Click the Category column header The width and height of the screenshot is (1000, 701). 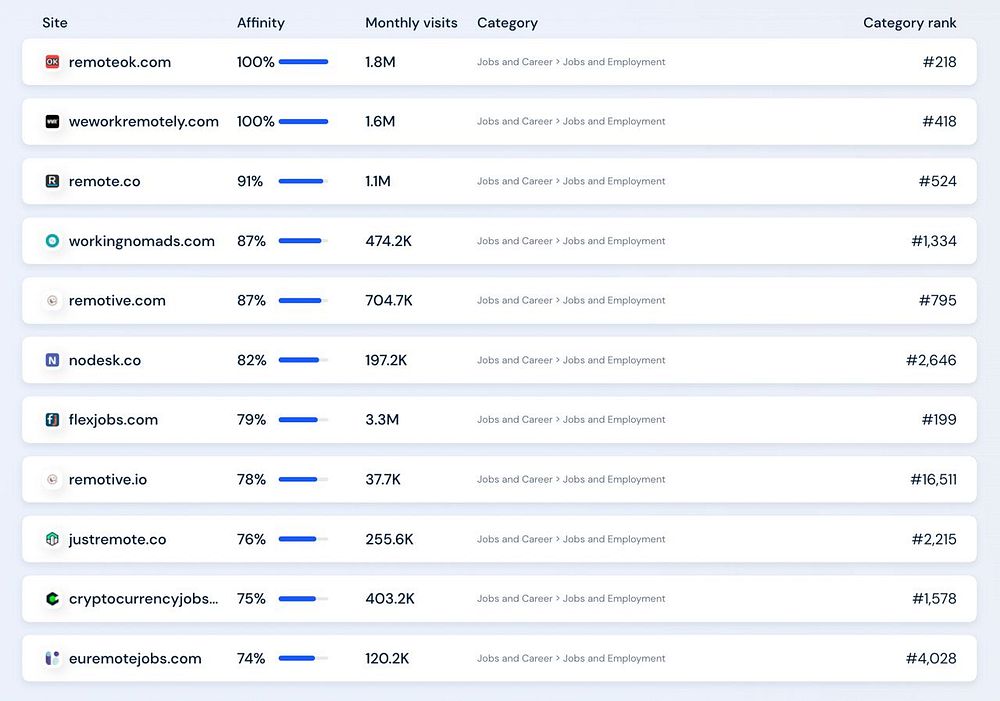pyautogui.click(x=508, y=23)
